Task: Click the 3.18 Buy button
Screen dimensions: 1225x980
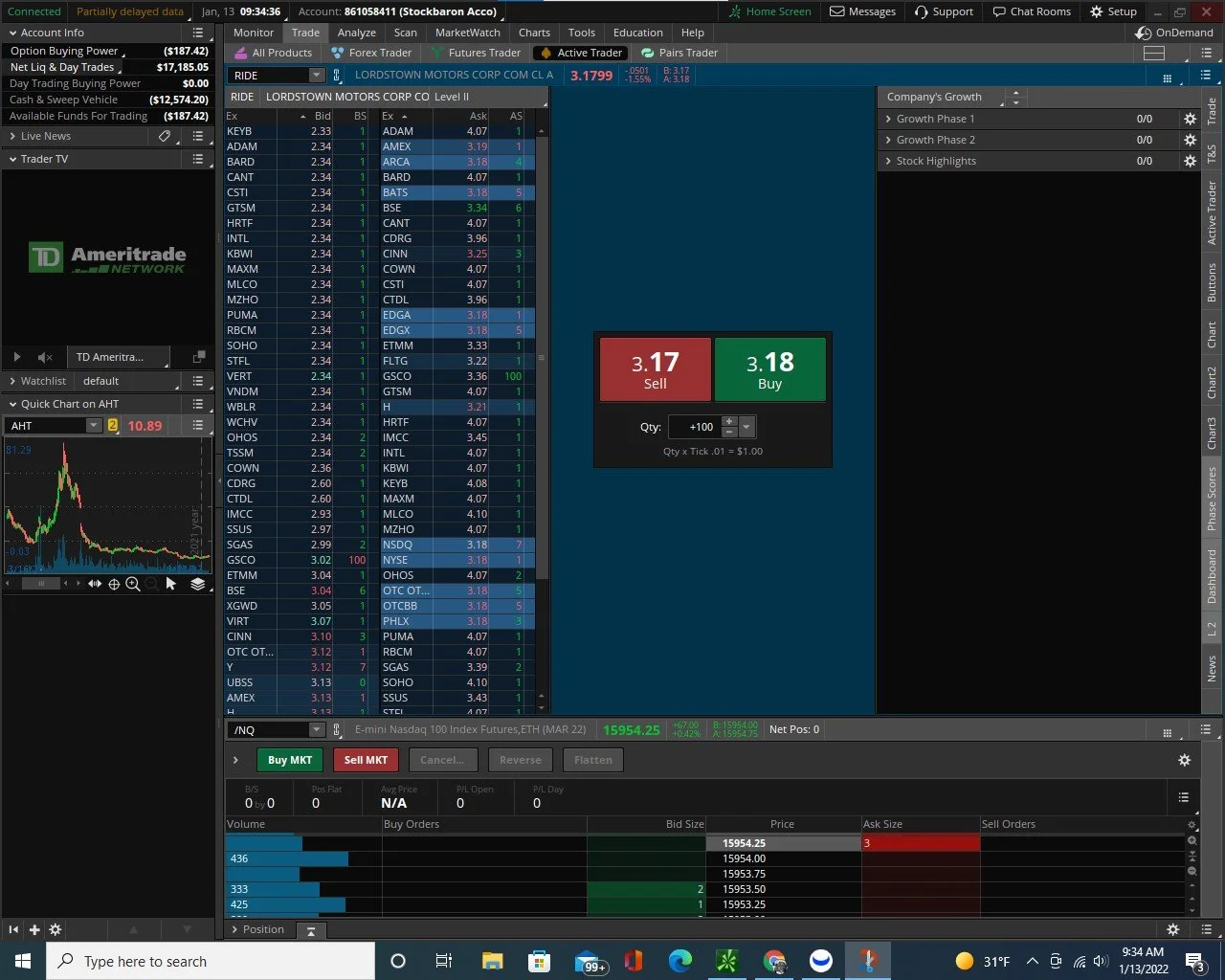Action: (770, 369)
